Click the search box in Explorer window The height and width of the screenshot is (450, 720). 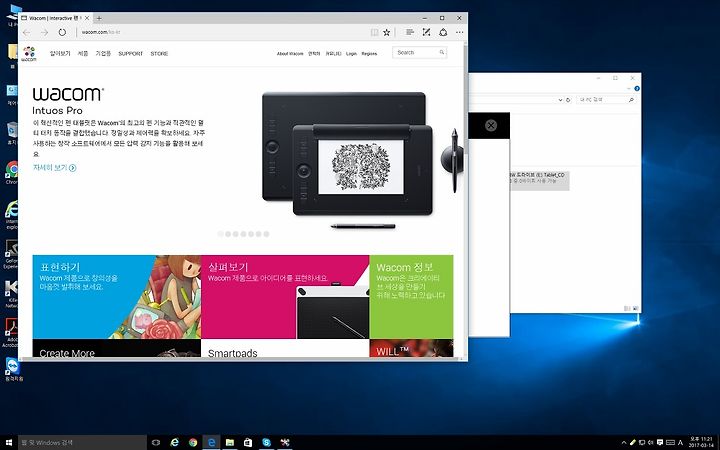click(606, 100)
